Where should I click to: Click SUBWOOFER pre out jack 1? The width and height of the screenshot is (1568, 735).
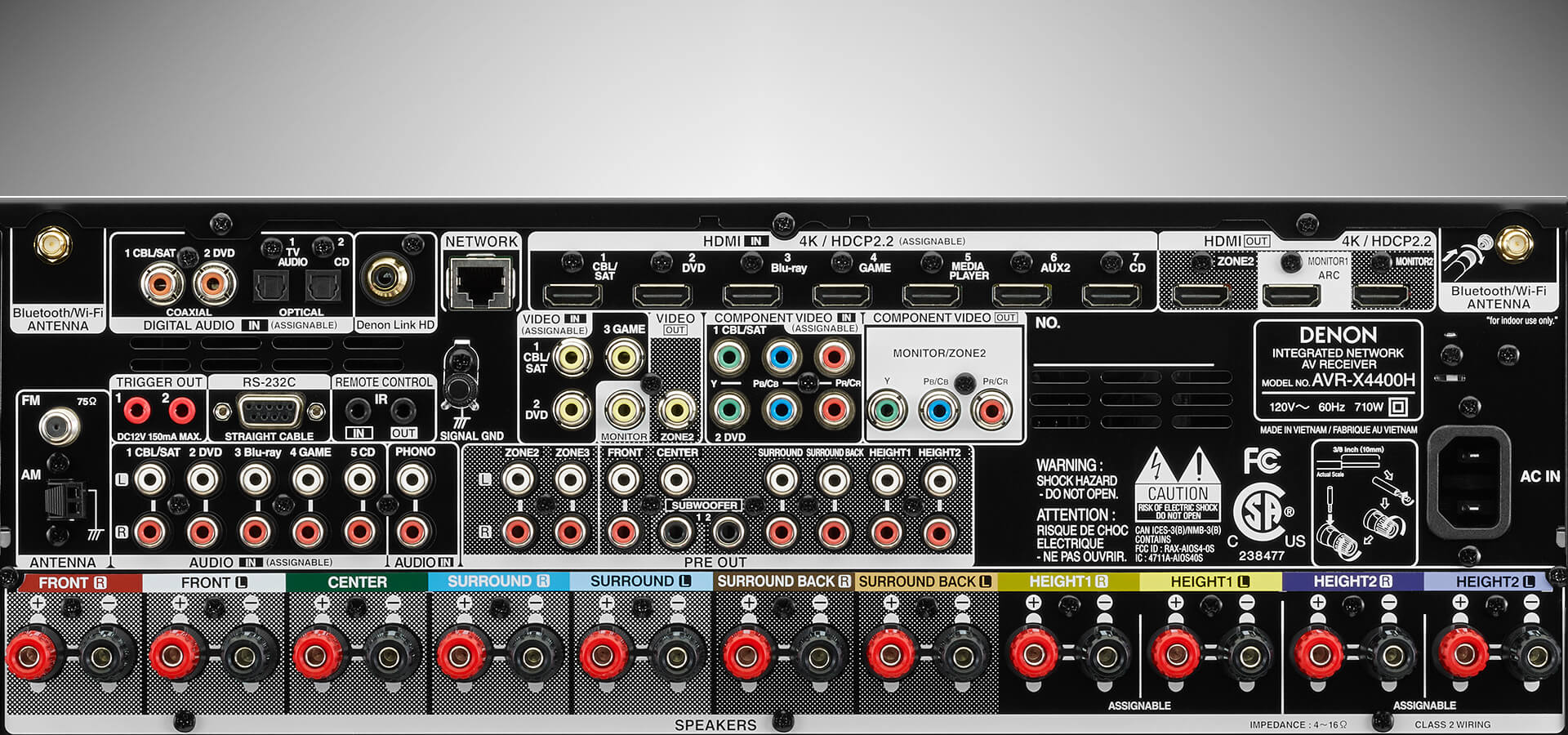pos(675,532)
